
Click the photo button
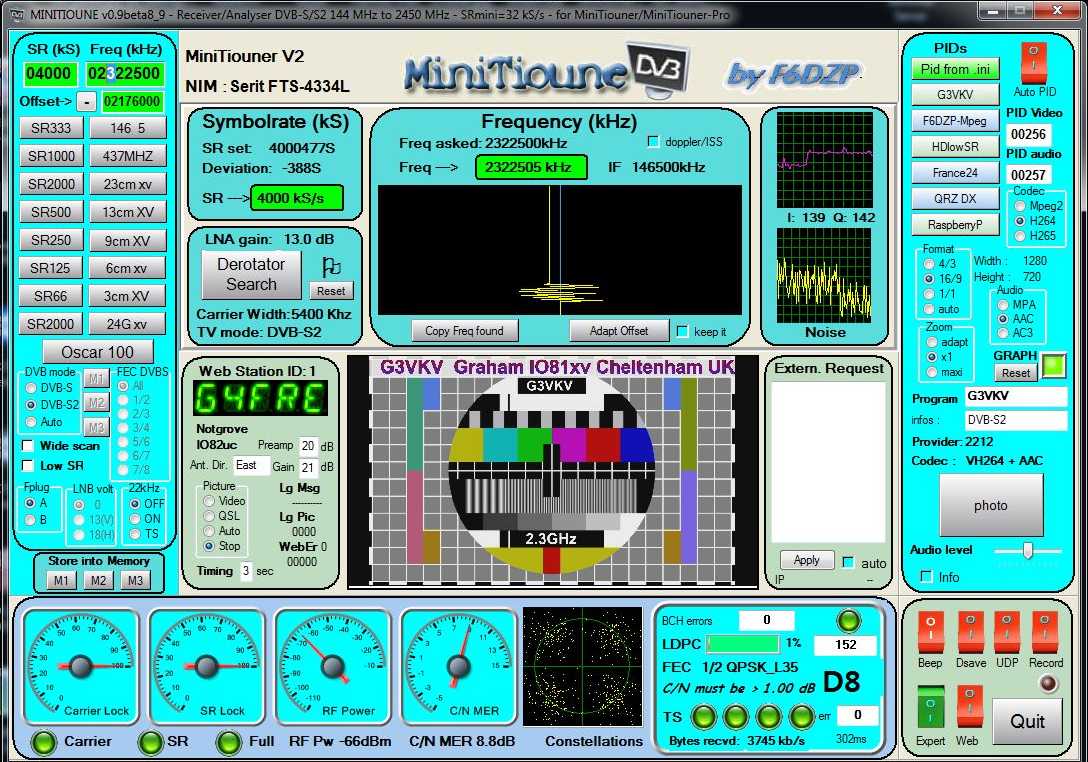point(991,505)
